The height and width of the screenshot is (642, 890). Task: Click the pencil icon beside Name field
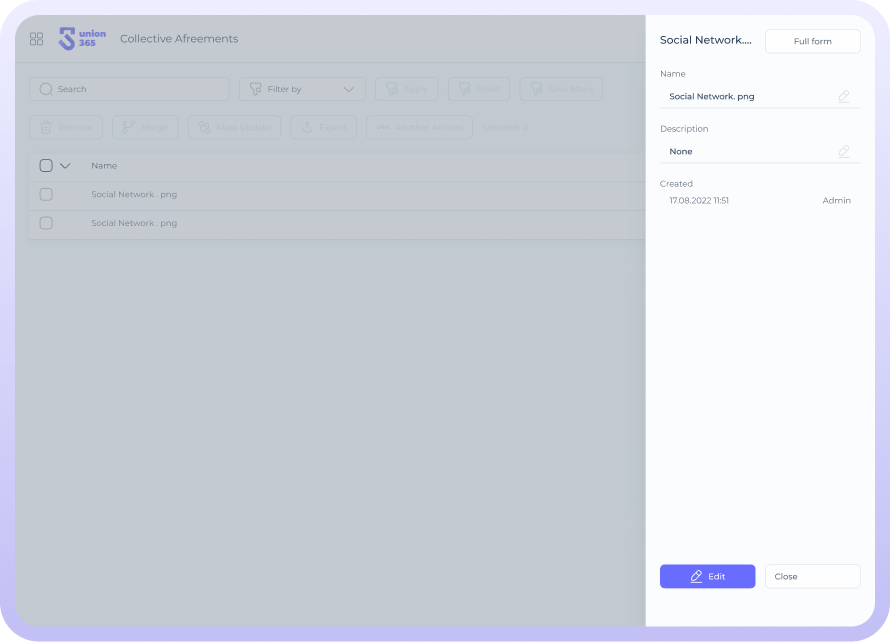[844, 97]
